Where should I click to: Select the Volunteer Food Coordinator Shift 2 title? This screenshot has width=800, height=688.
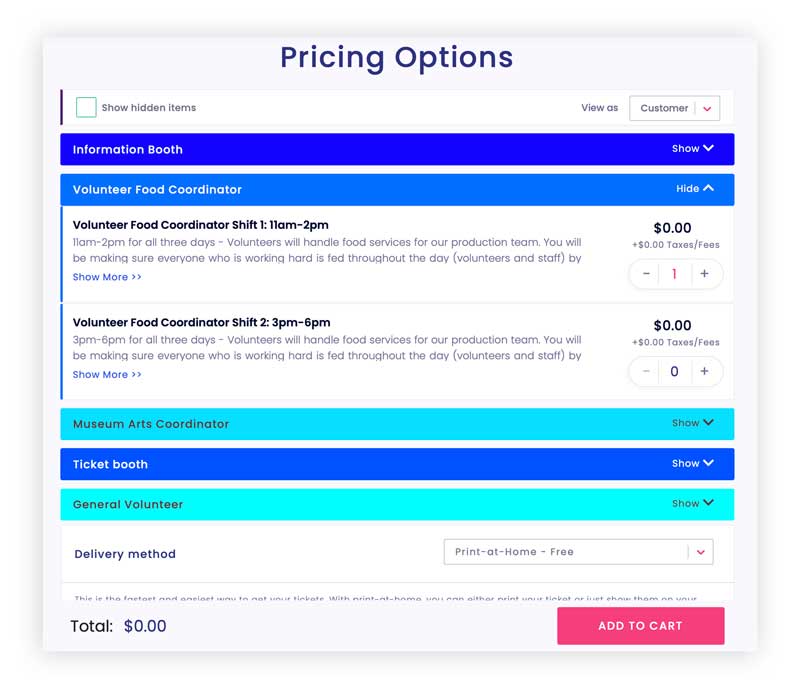pyautogui.click(x=201, y=323)
